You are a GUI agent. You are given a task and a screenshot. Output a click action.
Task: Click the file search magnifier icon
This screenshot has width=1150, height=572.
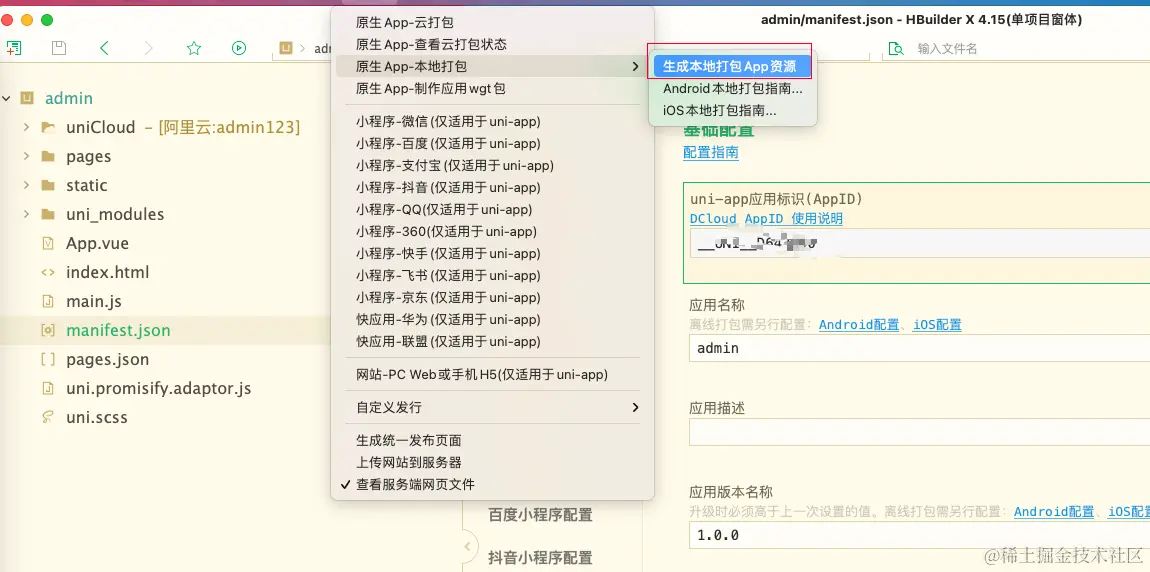pos(896,48)
